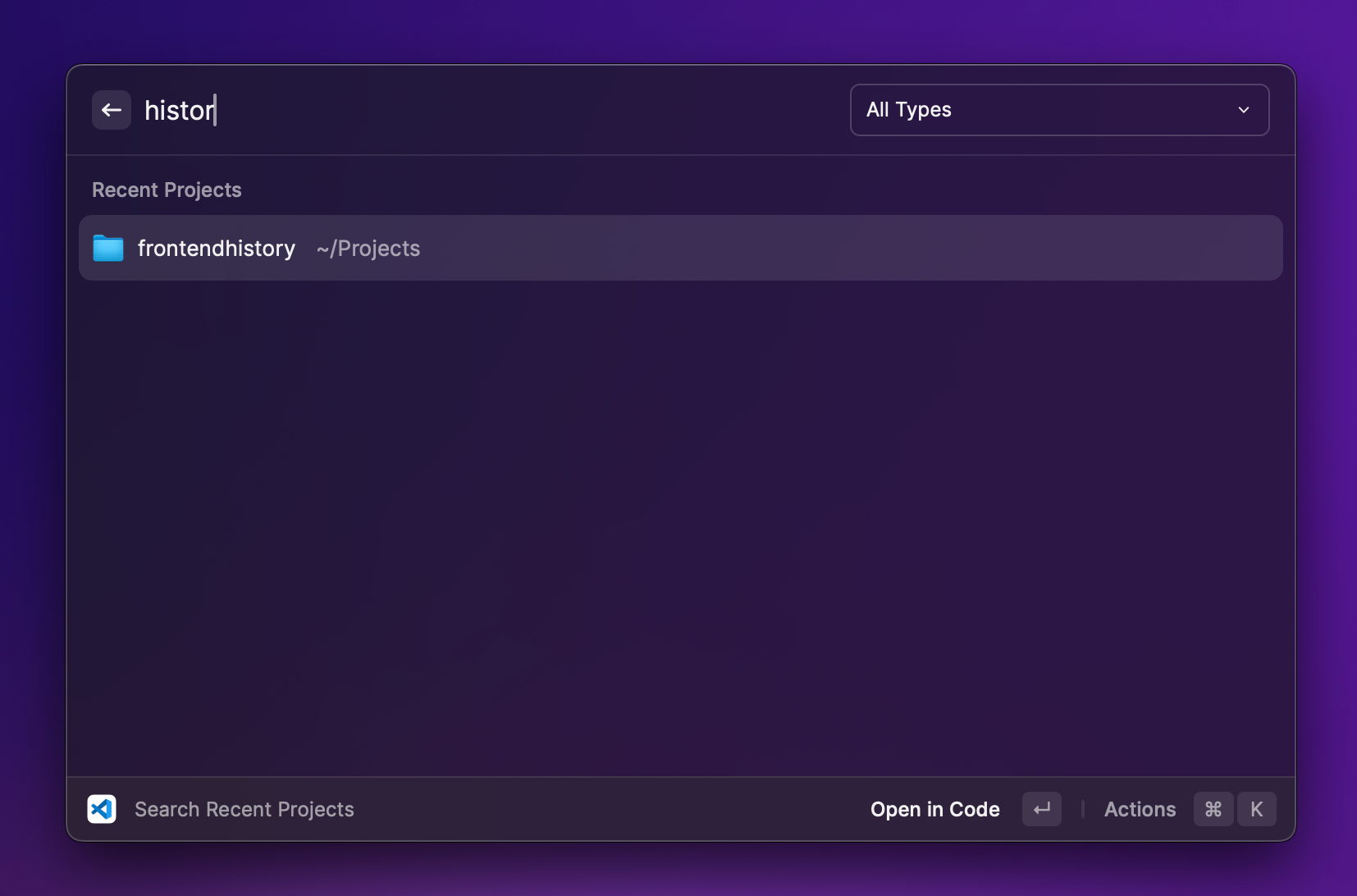
Task: Click the blue folder icon beside frontendhistory
Action: point(107,248)
